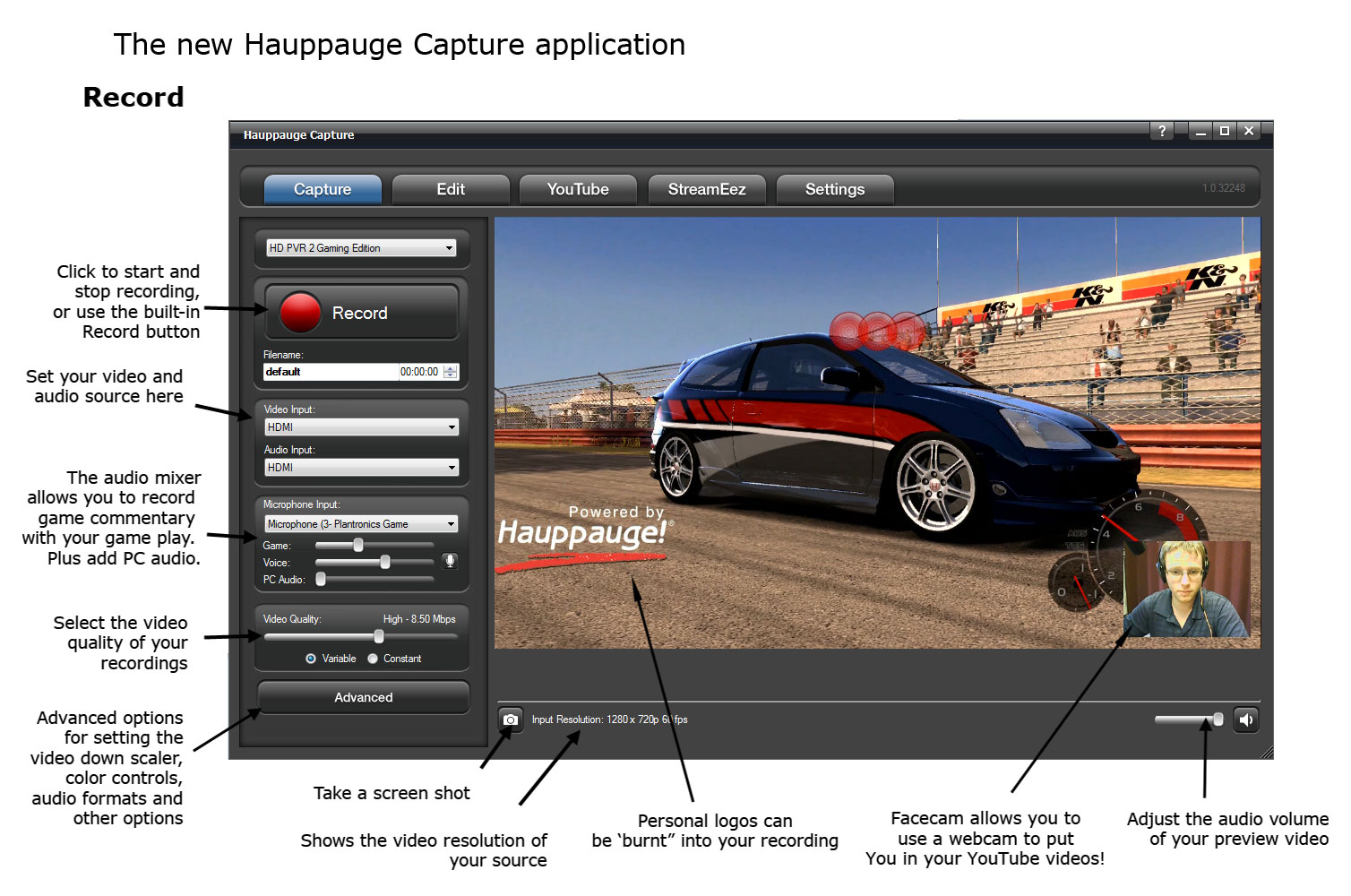Click the Video Quality slider handle
Screen dimensions: 1351x896
pyautogui.click(x=379, y=636)
